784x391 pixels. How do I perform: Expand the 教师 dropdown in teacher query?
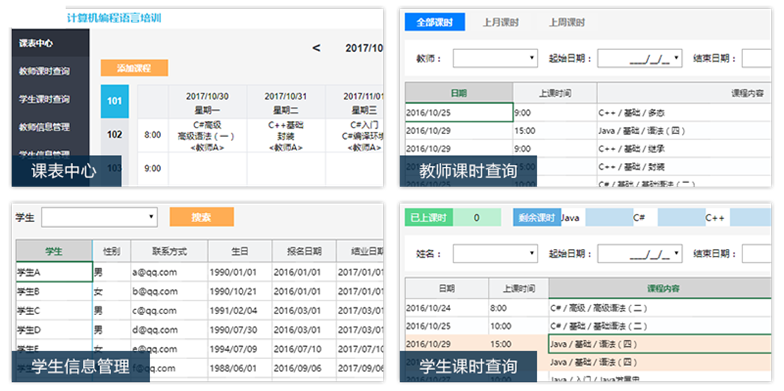coord(495,58)
